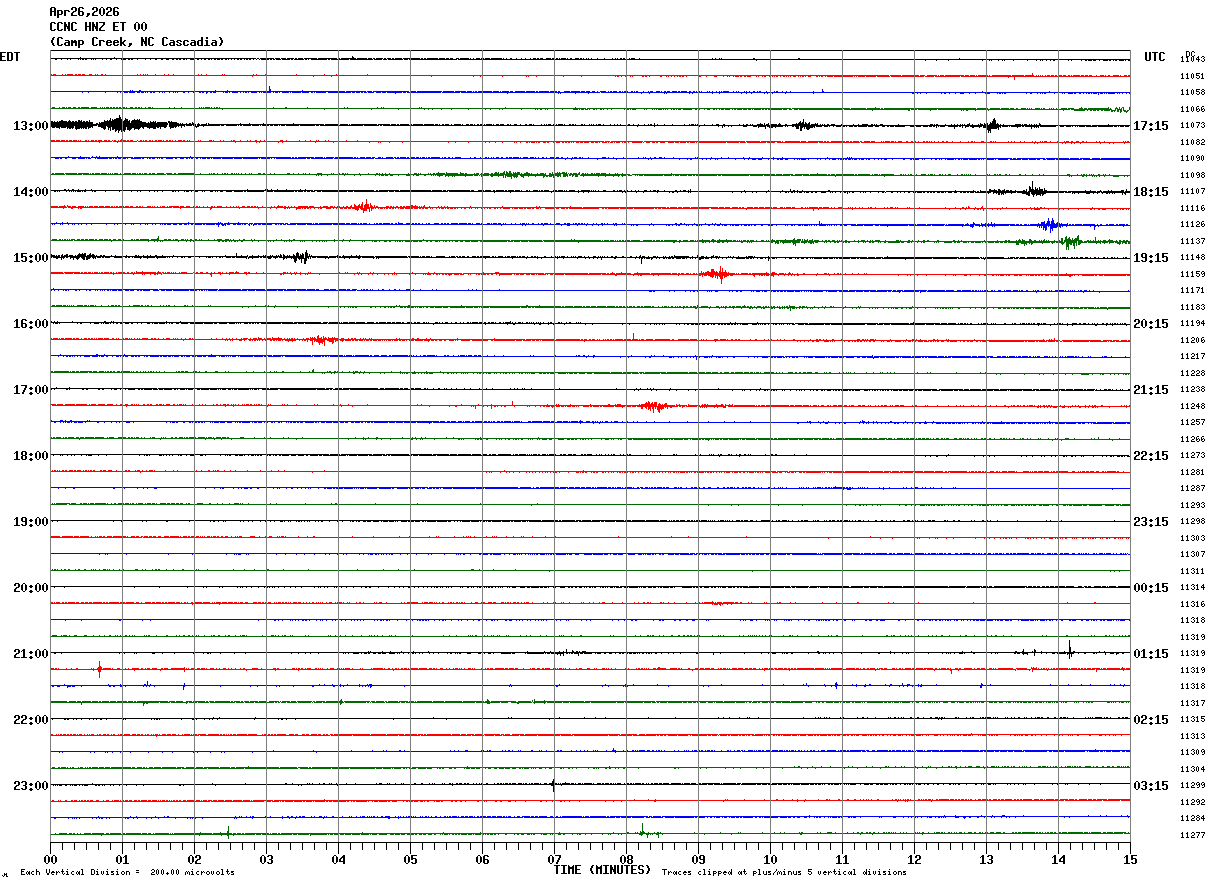Click minute tick 01 on the bottom axis
Screen dimensions: 1210x886
pyautogui.click(x=122, y=859)
